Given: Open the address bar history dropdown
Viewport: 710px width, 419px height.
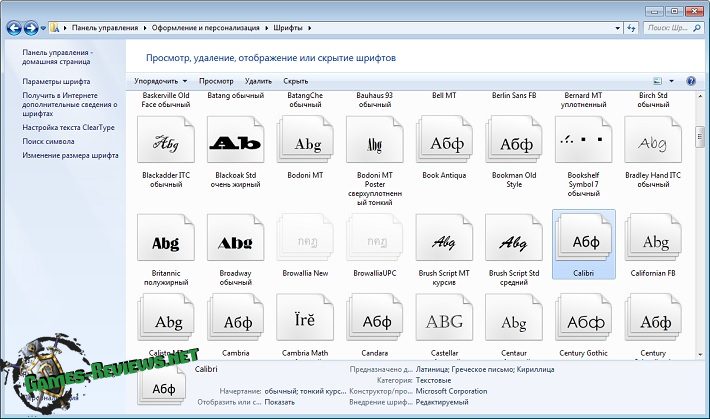Looking at the screenshot, I should [618, 28].
